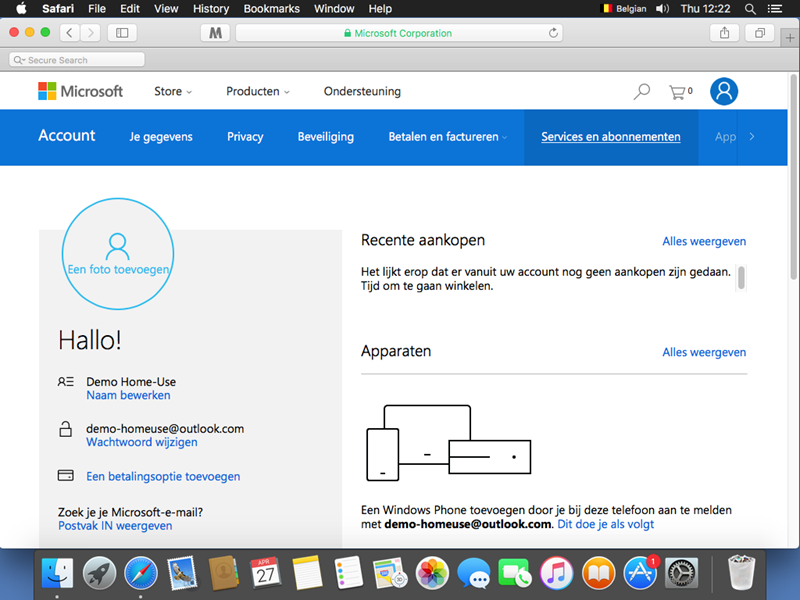This screenshot has width=800, height=600.
Task: Open Je gegevens tab
Action: tap(161, 137)
